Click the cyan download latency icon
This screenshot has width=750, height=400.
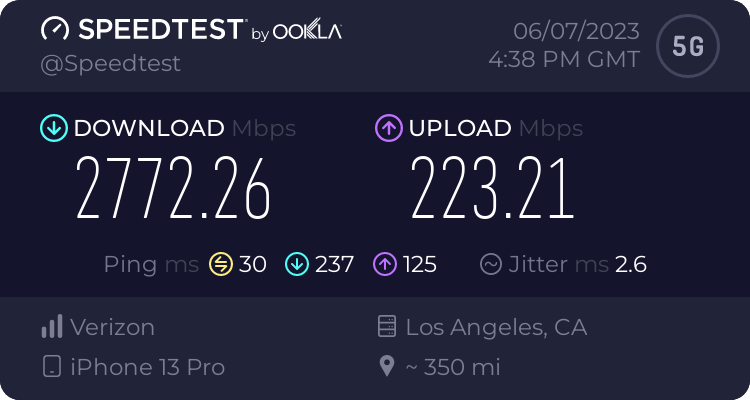[297, 265]
